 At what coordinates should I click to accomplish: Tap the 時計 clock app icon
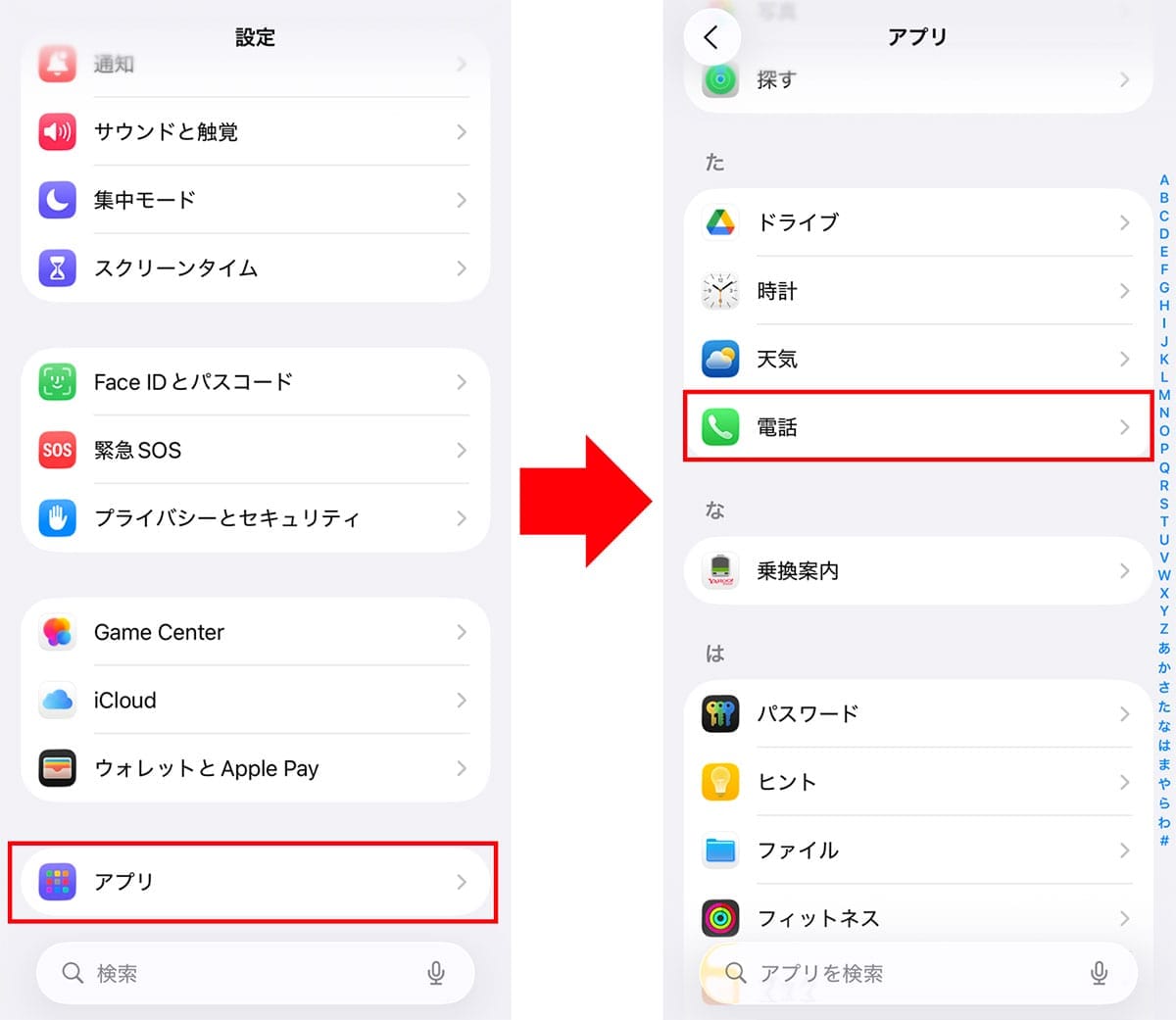point(720,291)
